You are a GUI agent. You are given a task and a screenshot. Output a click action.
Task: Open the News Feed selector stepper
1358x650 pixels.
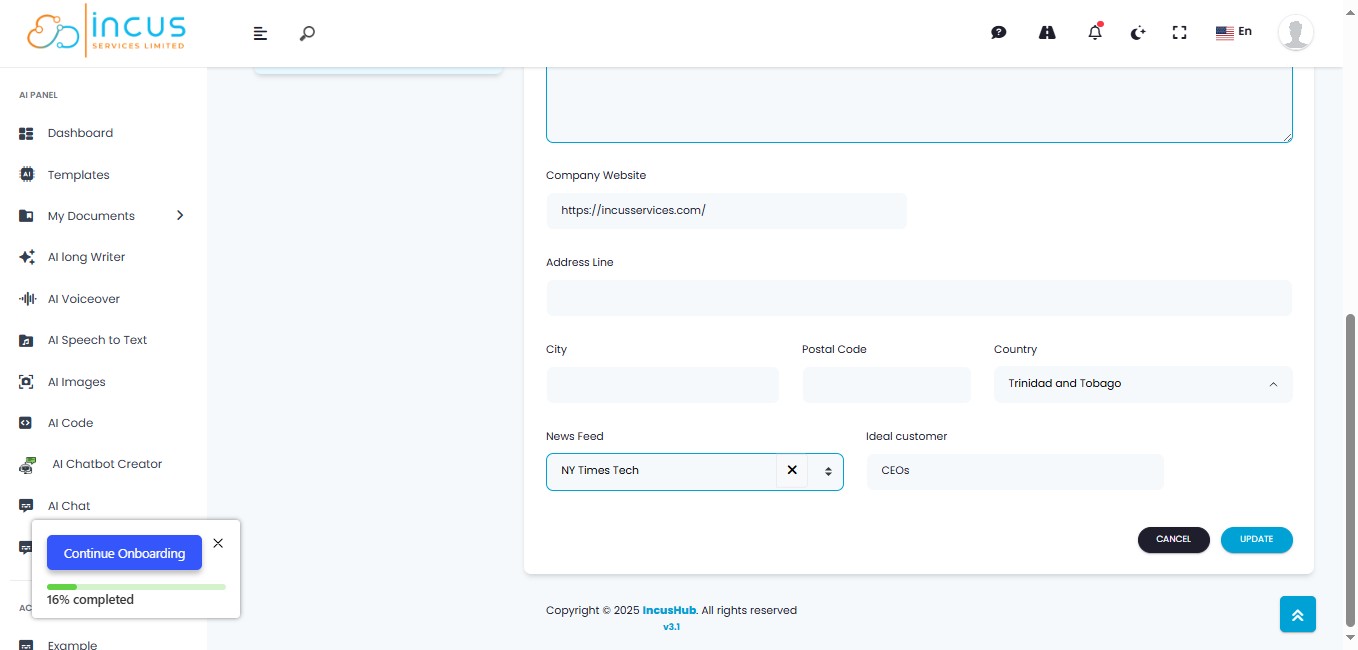point(826,470)
